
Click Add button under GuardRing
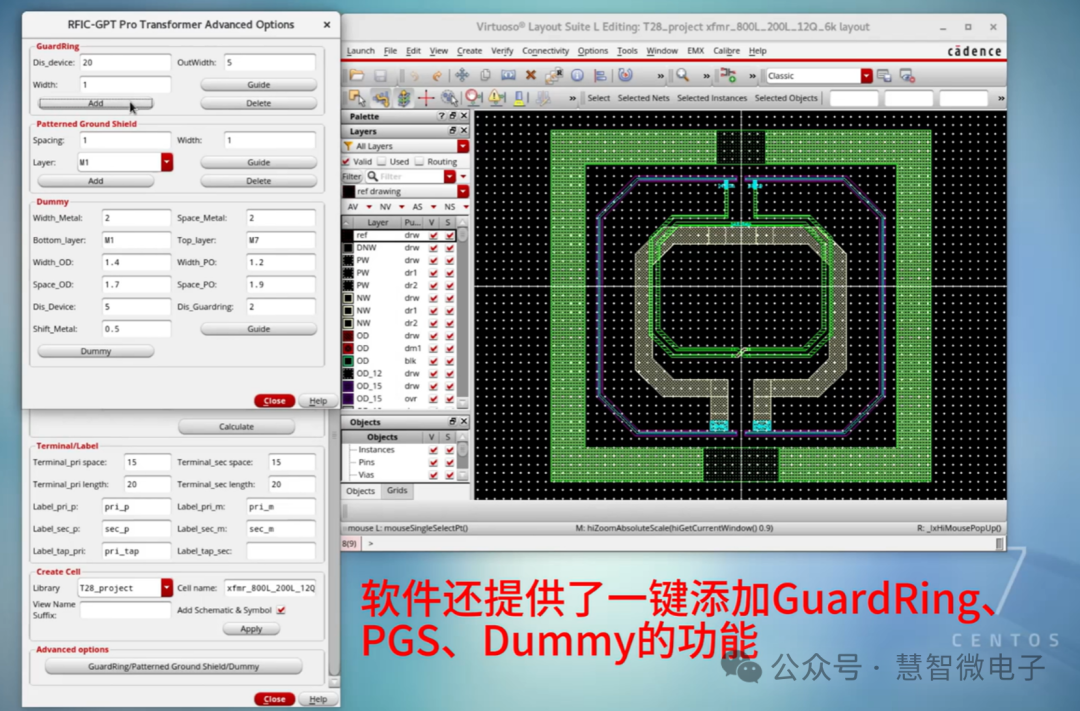[95, 103]
